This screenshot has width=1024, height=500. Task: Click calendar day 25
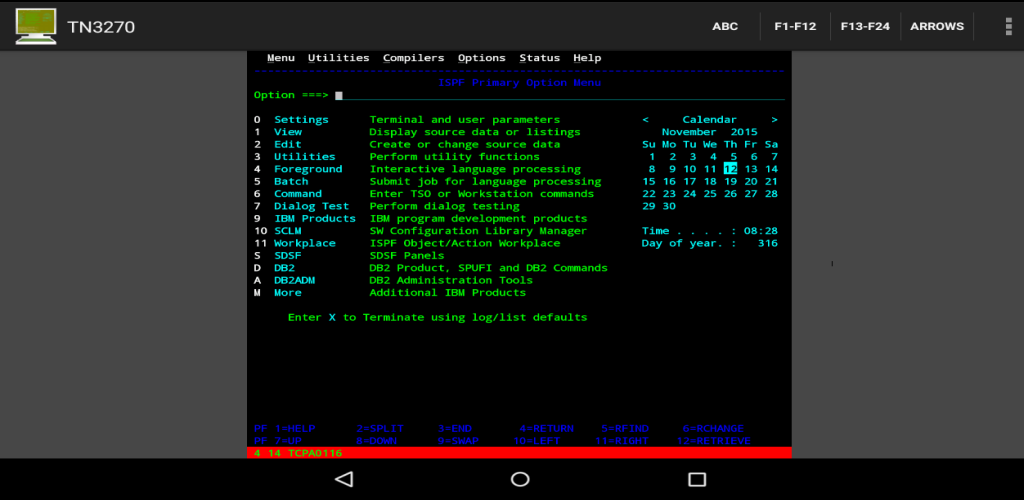pos(710,194)
